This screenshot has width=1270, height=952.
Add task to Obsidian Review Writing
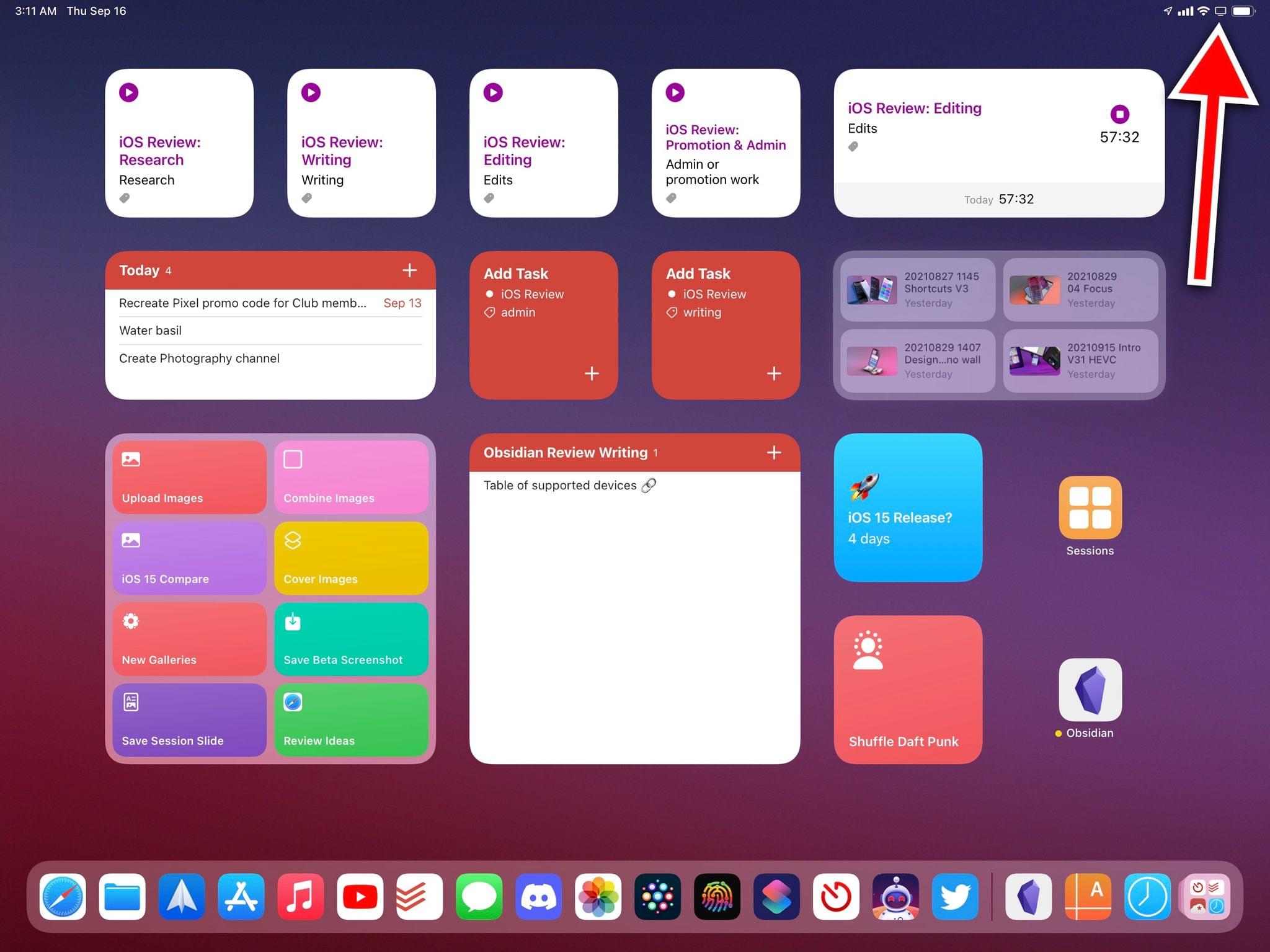click(x=774, y=453)
